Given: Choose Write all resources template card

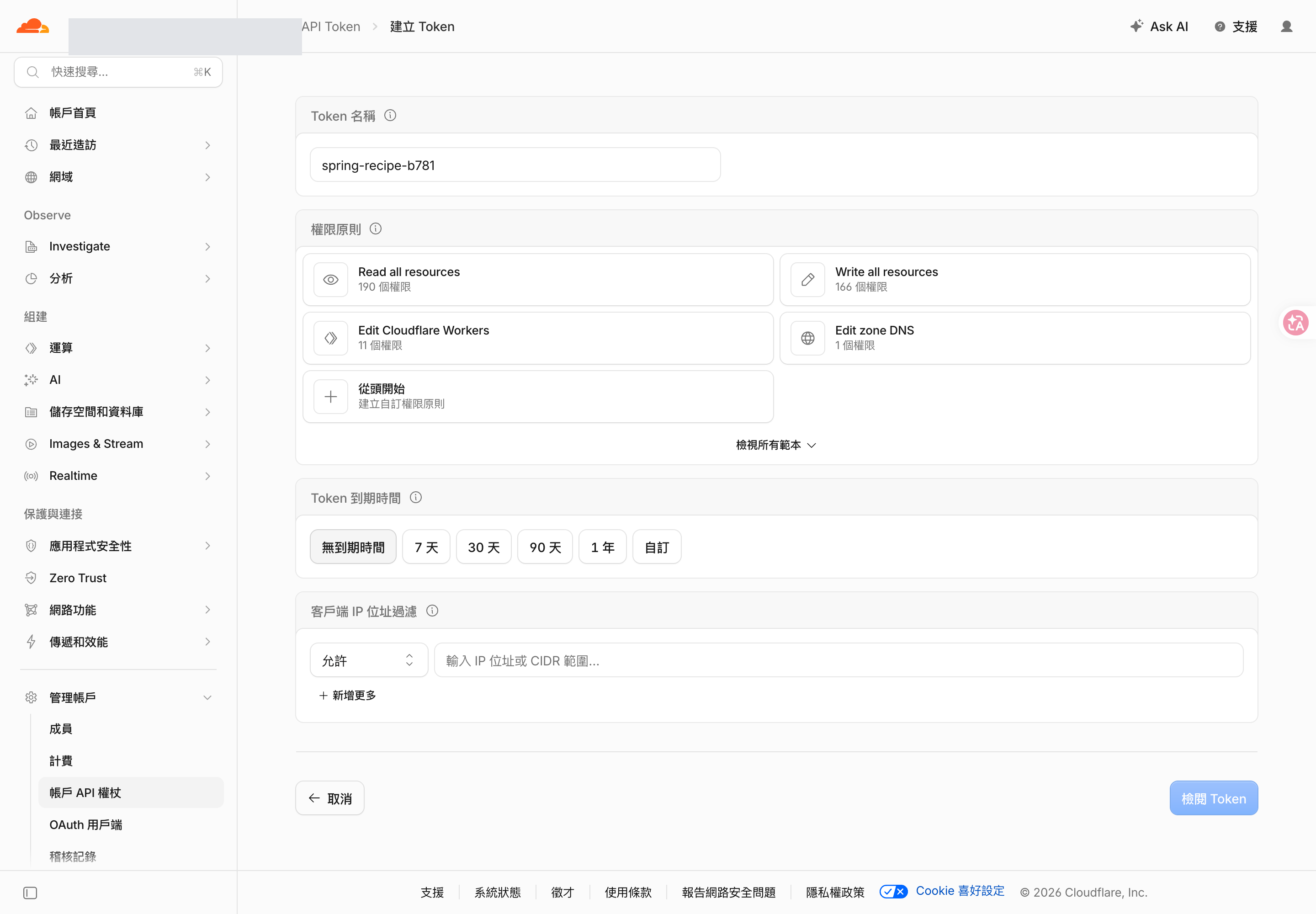Looking at the screenshot, I should pyautogui.click(x=1015, y=280).
